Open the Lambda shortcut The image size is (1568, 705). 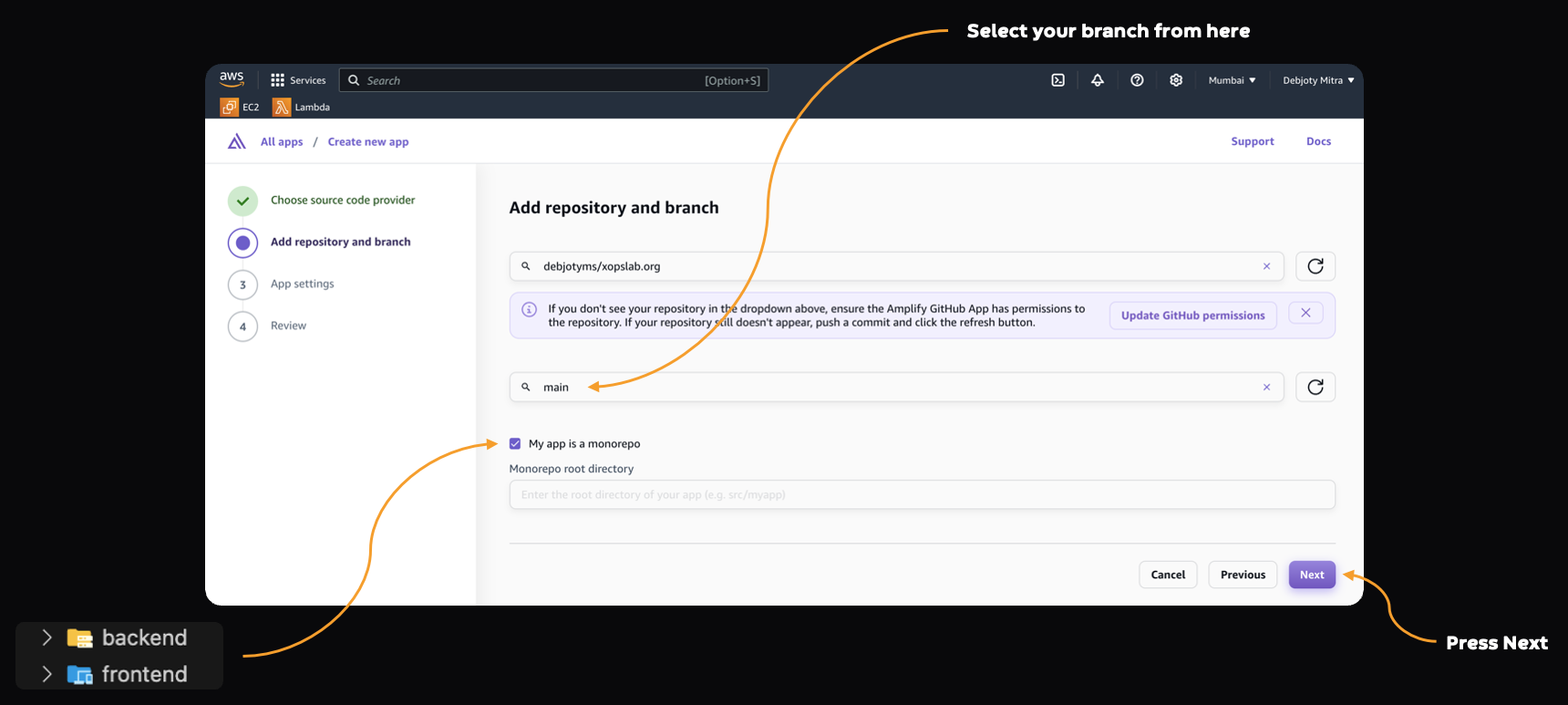pos(302,107)
